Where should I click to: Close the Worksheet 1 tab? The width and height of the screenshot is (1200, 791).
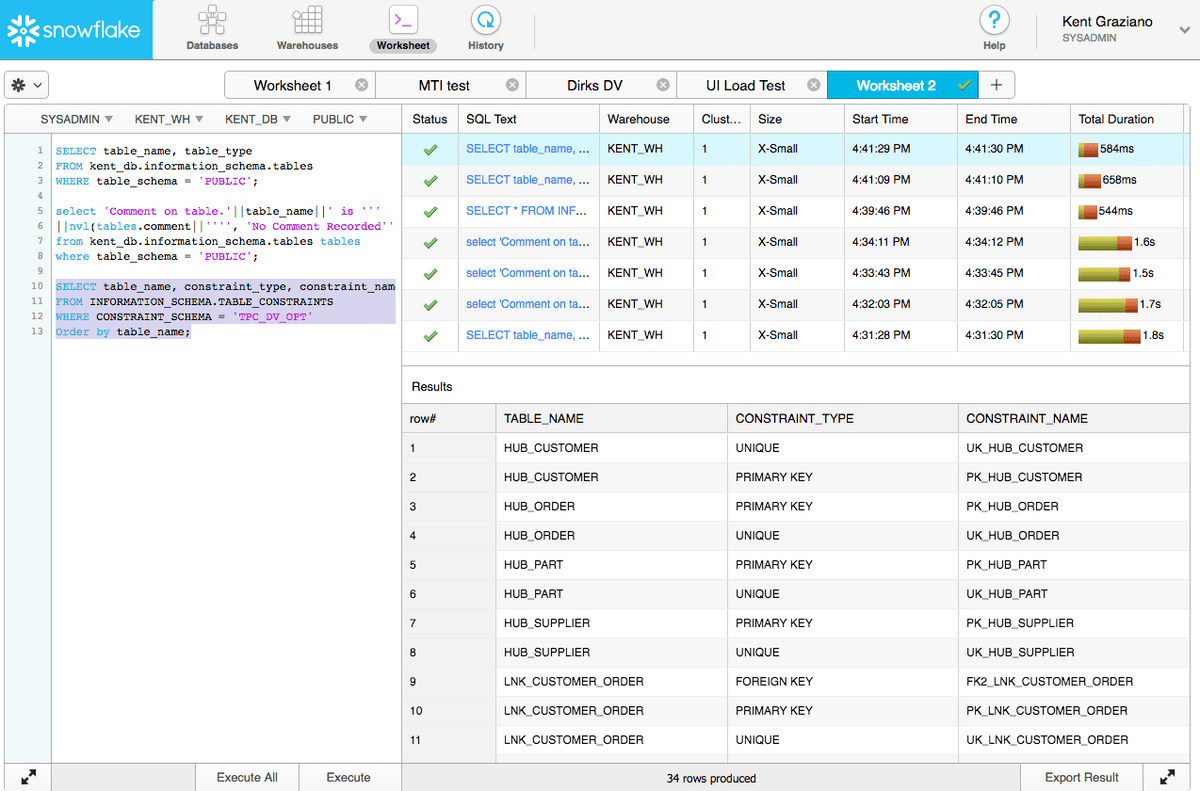361,85
